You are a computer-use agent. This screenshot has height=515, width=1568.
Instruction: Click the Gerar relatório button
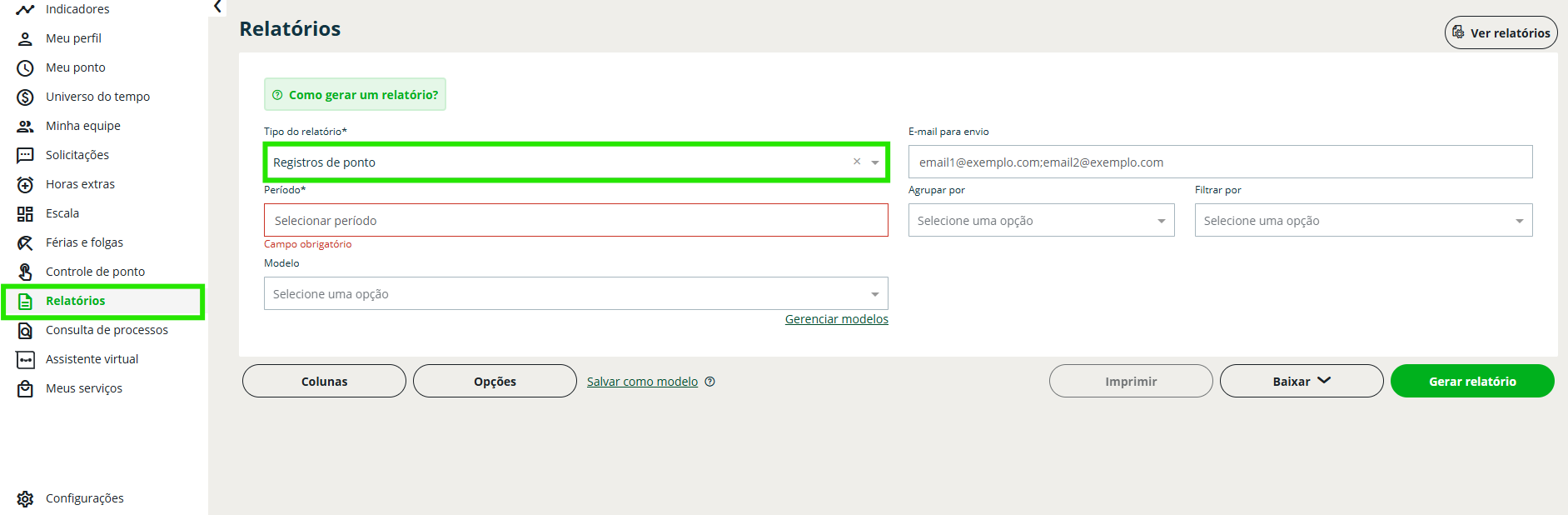click(x=1471, y=382)
